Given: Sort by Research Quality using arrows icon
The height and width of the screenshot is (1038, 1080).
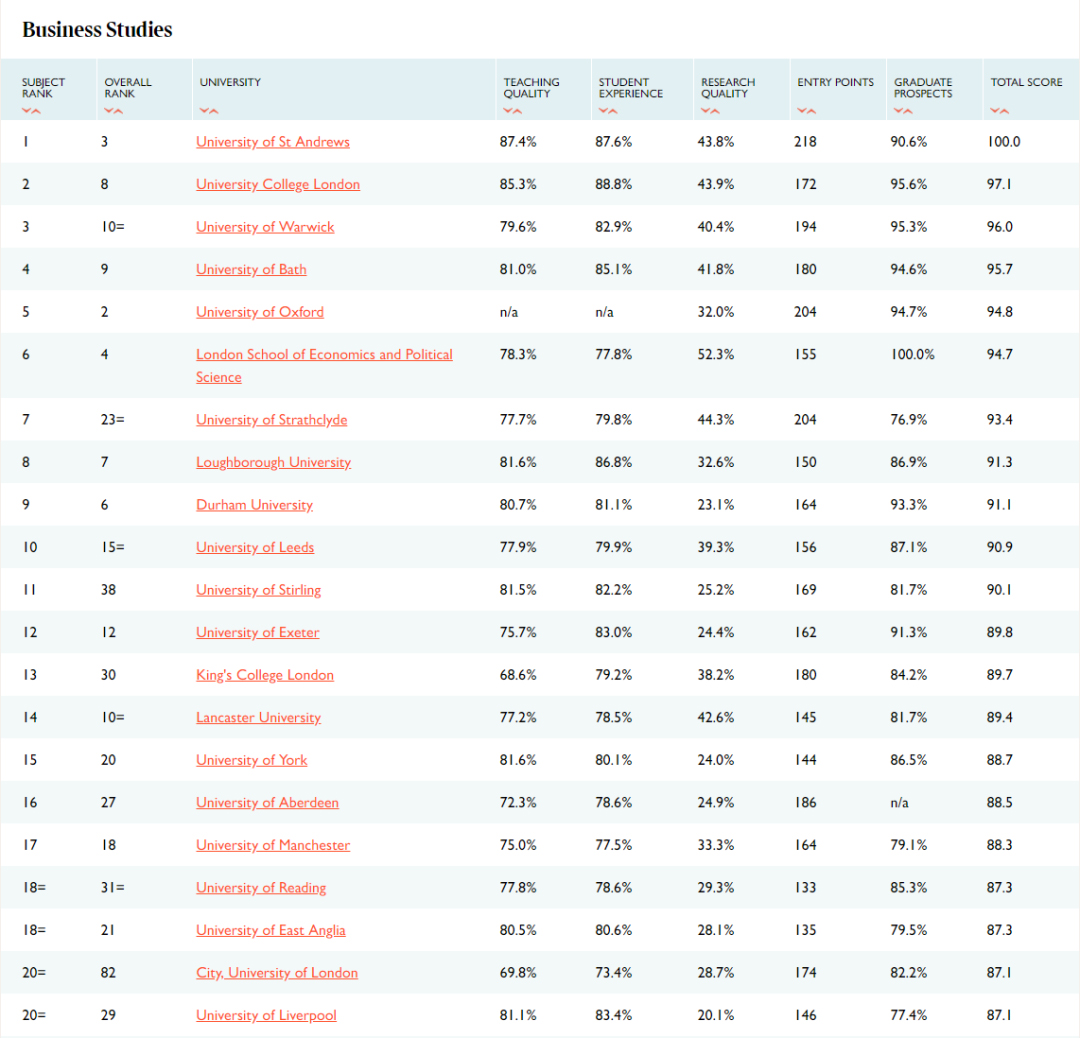Looking at the screenshot, I should (709, 111).
